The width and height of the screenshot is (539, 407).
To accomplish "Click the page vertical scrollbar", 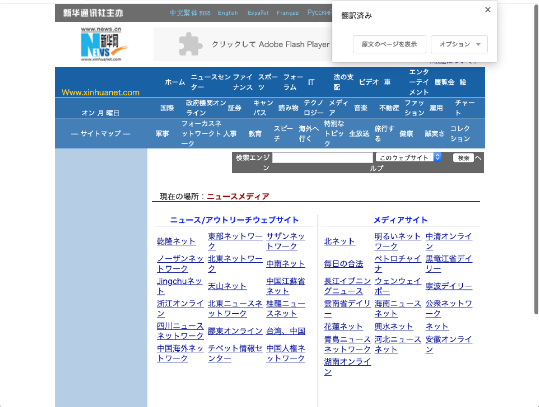I will (x=536, y=159).
